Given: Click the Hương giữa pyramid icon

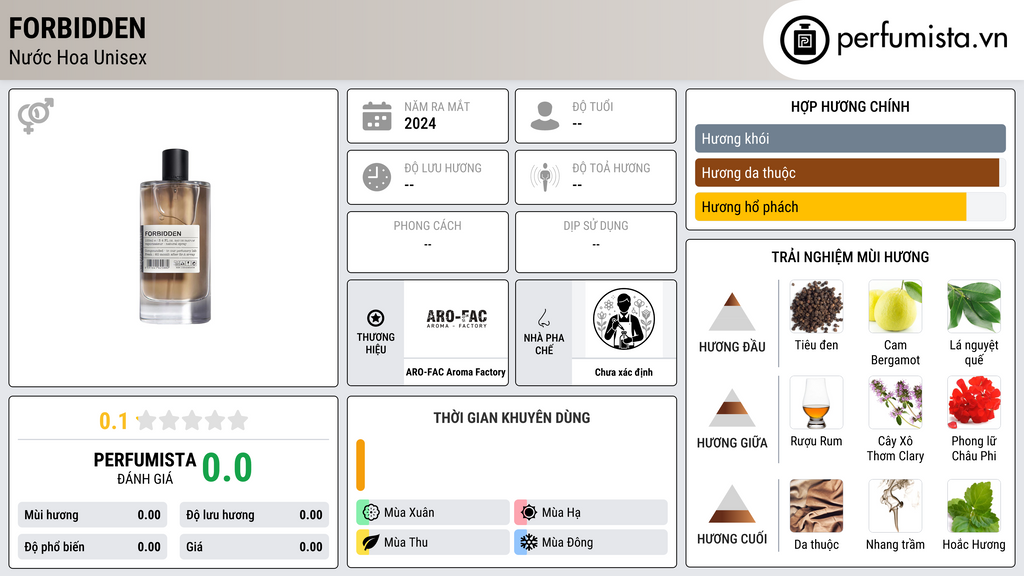Looking at the screenshot, I should tap(732, 408).
